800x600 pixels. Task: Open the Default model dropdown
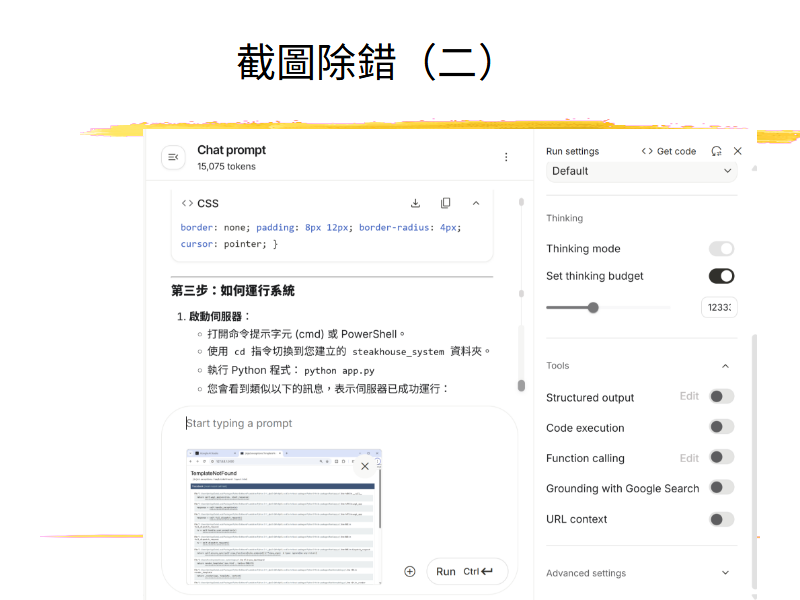pos(641,171)
